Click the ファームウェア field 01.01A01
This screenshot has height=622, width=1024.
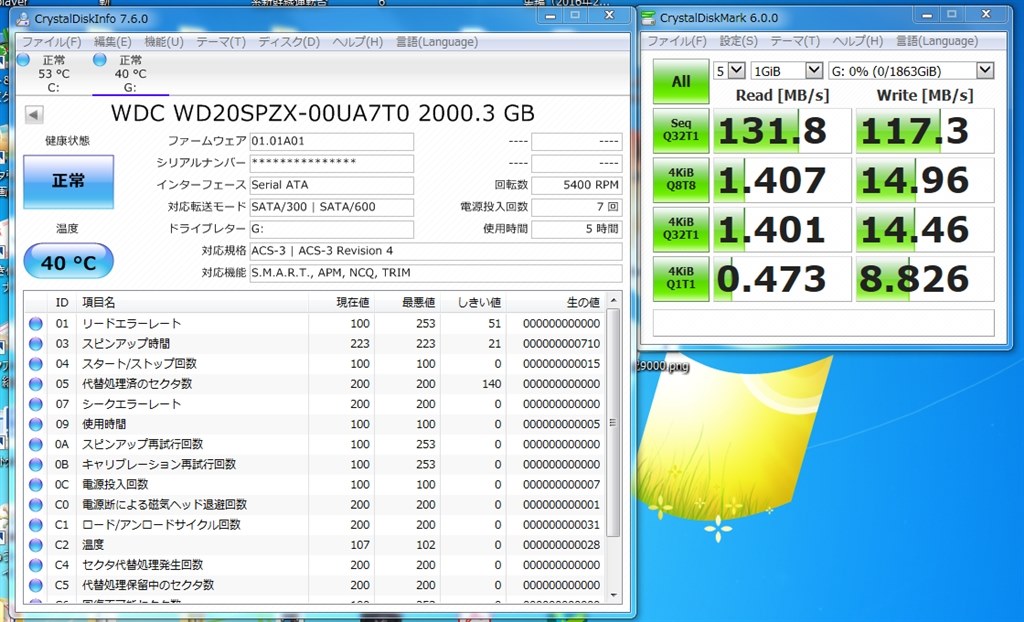click(332, 141)
